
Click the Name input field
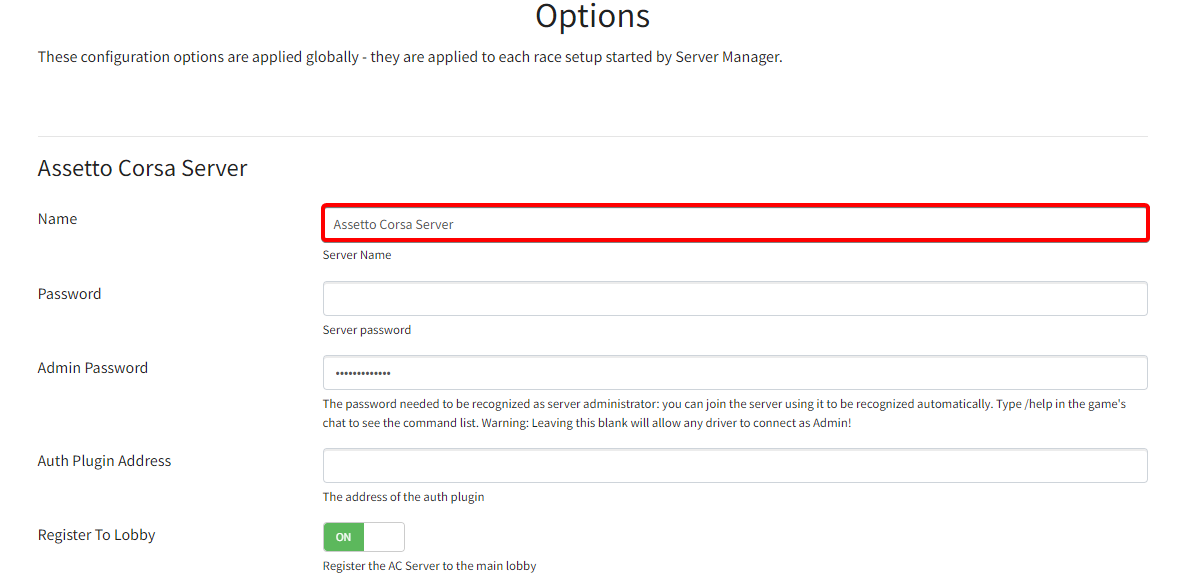pos(735,224)
